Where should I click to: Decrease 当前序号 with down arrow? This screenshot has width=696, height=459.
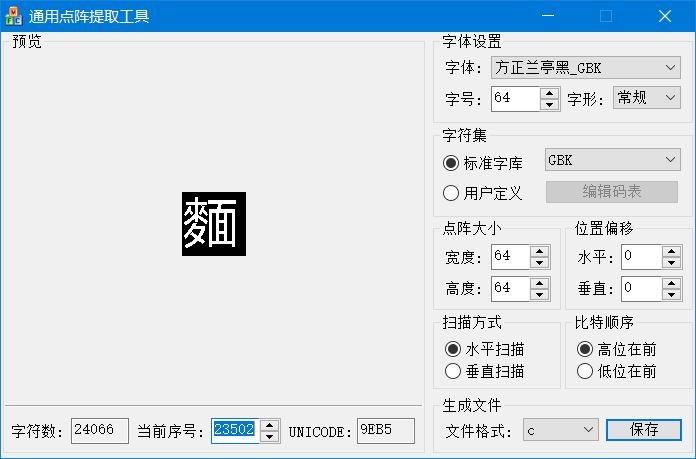pos(269,436)
